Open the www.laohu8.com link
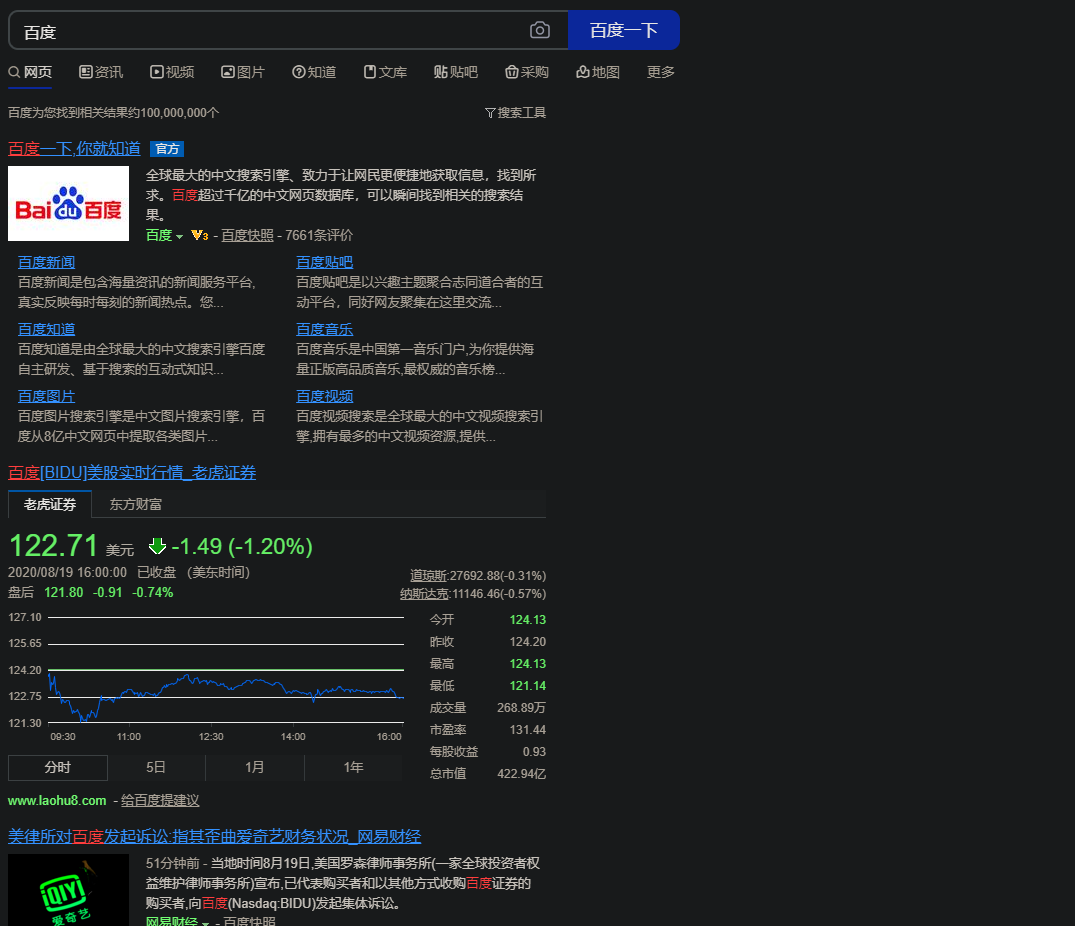 (57, 801)
